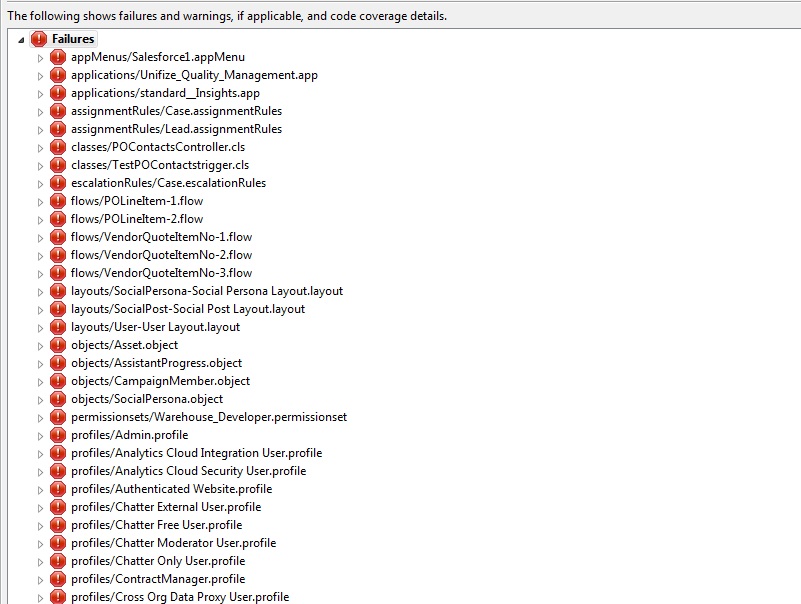Image resolution: width=801 pixels, height=604 pixels.
Task: Select layouts/SocialPost-Social Post Layout.layout text
Action: [188, 309]
